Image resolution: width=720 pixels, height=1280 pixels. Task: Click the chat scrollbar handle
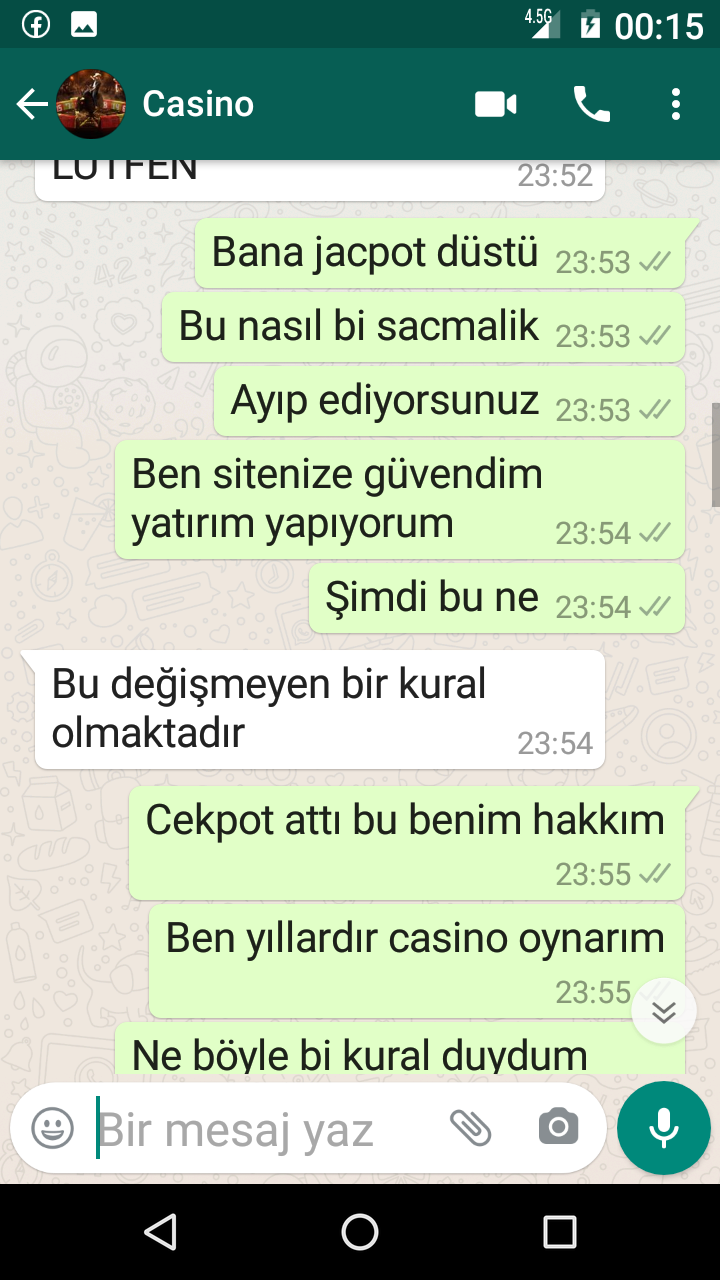tap(715, 455)
